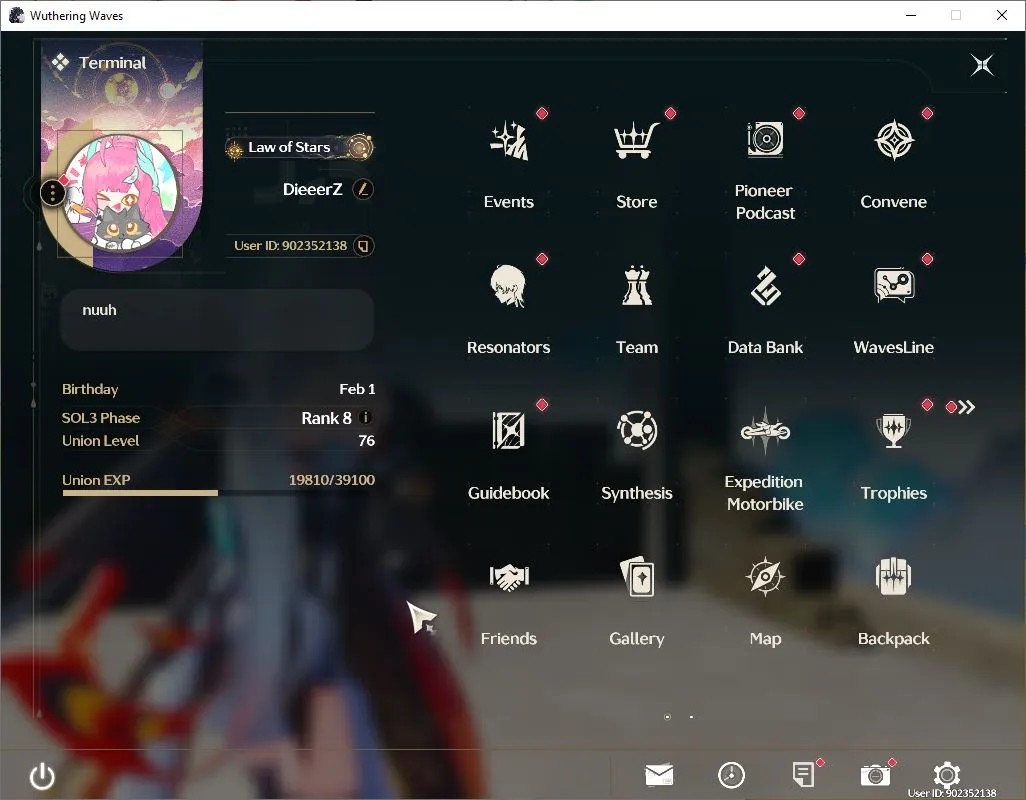Open the mail envelope icon
Screen dimensions: 1026x800
point(659,775)
